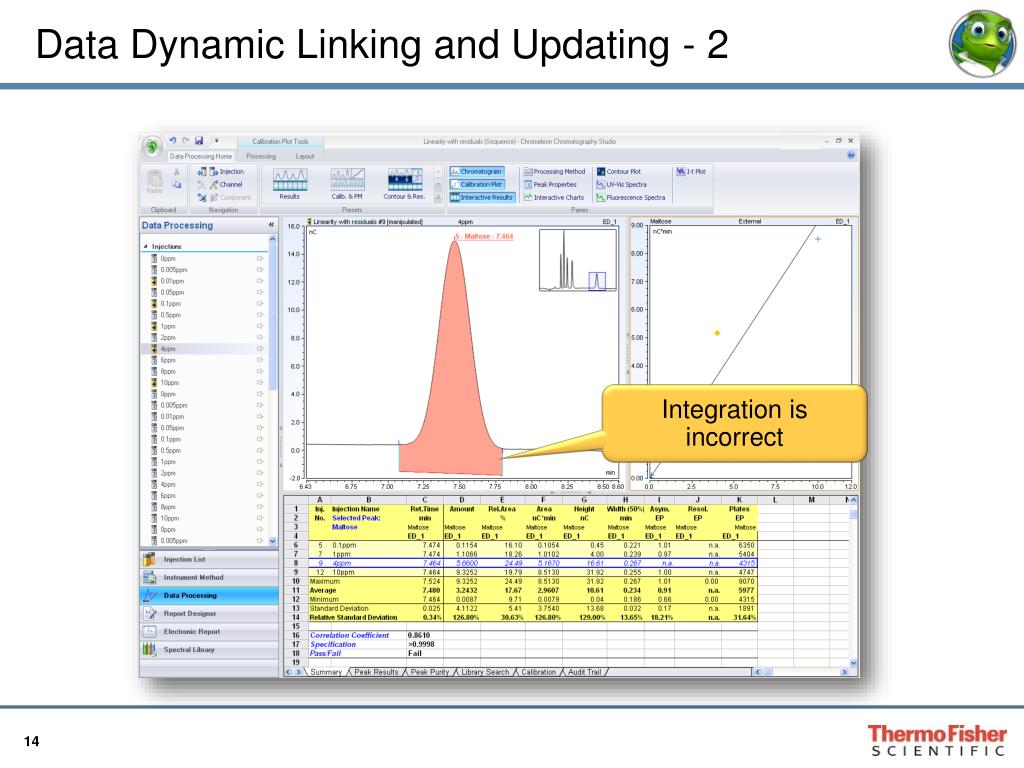The width and height of the screenshot is (1024, 768).
Task: Open Spectral Library in navigation pane
Action: point(209,650)
